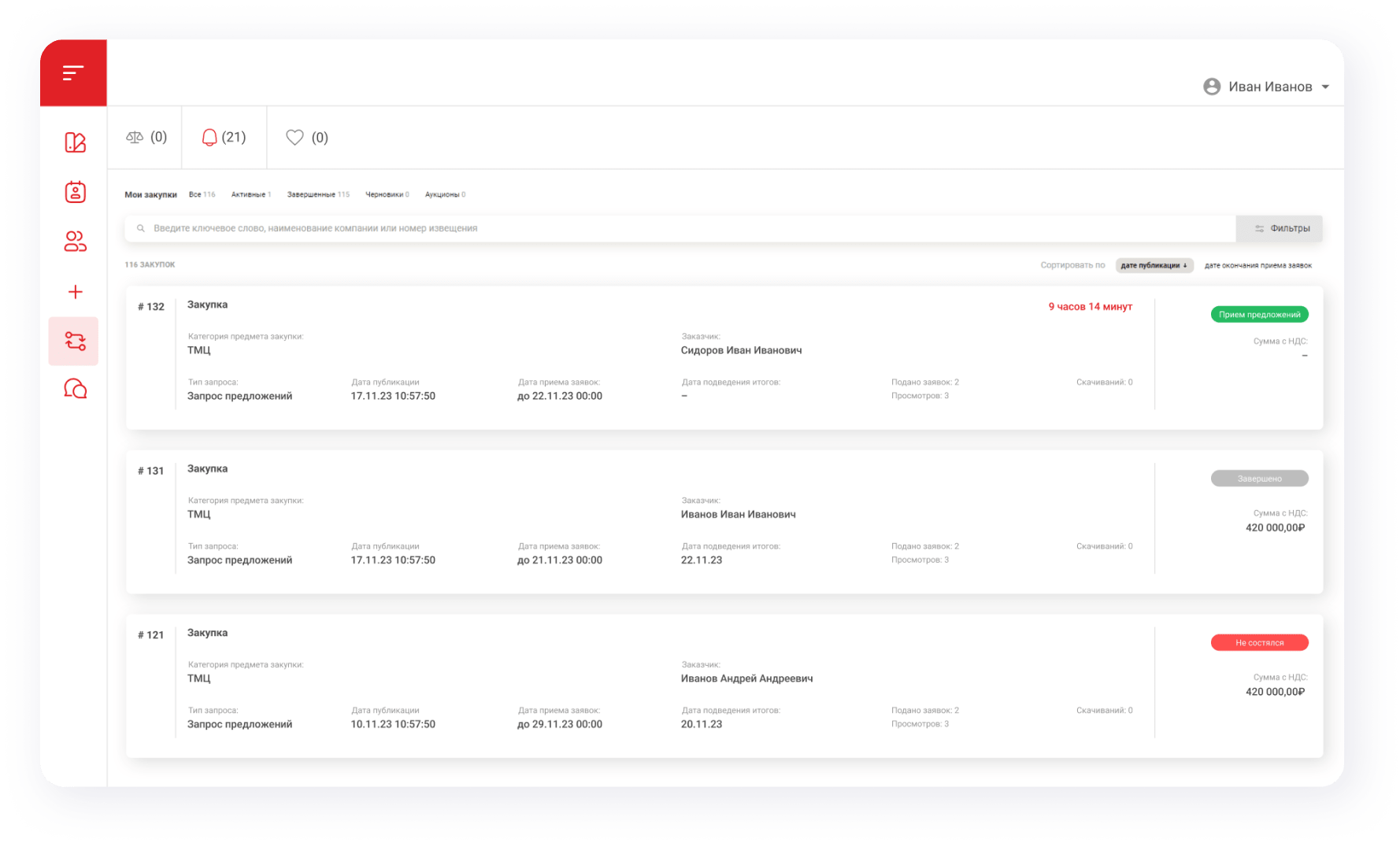The image size is (1400, 843).
Task: Click the # 131 number
Action: coord(150,471)
